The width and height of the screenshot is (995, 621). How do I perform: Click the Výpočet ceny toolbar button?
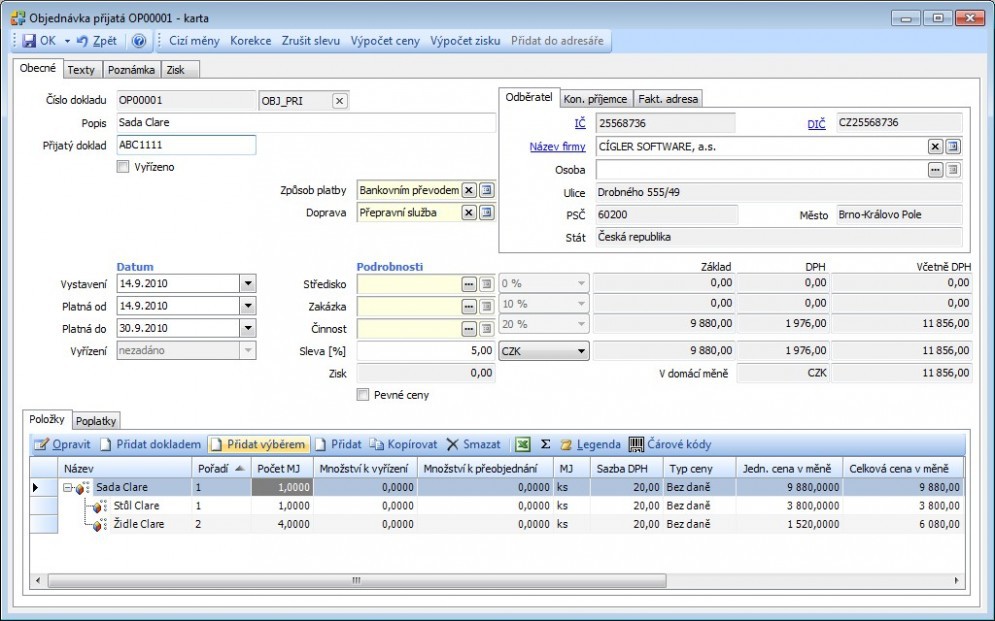(x=385, y=41)
